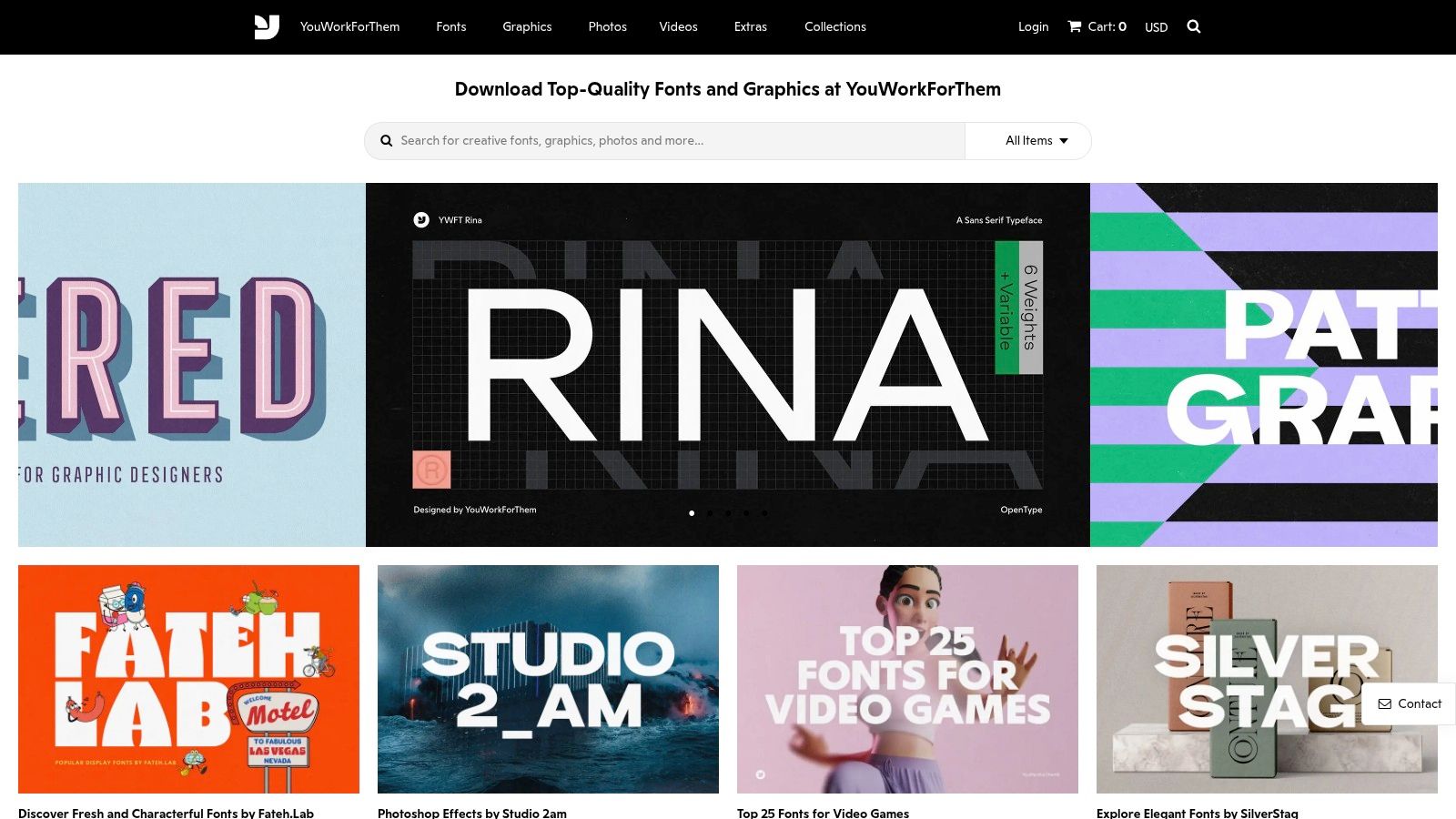This screenshot has width=1456, height=819.
Task: Open the Fateh Lab orange thumbnail
Action: coord(188,679)
